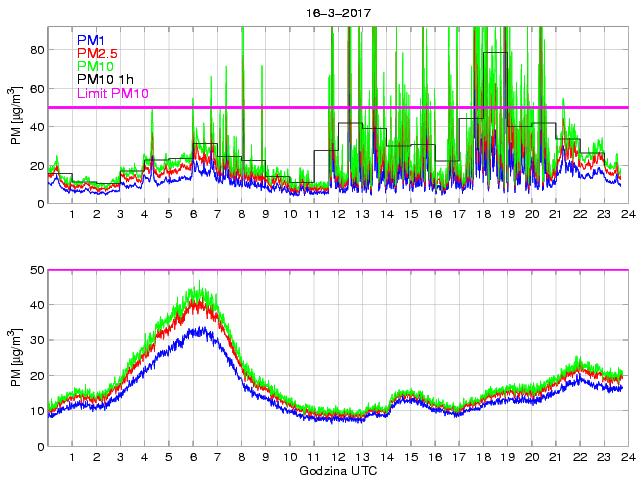
Task: Click hour 18 tick under the upper chart
Action: pyautogui.click(x=483, y=215)
